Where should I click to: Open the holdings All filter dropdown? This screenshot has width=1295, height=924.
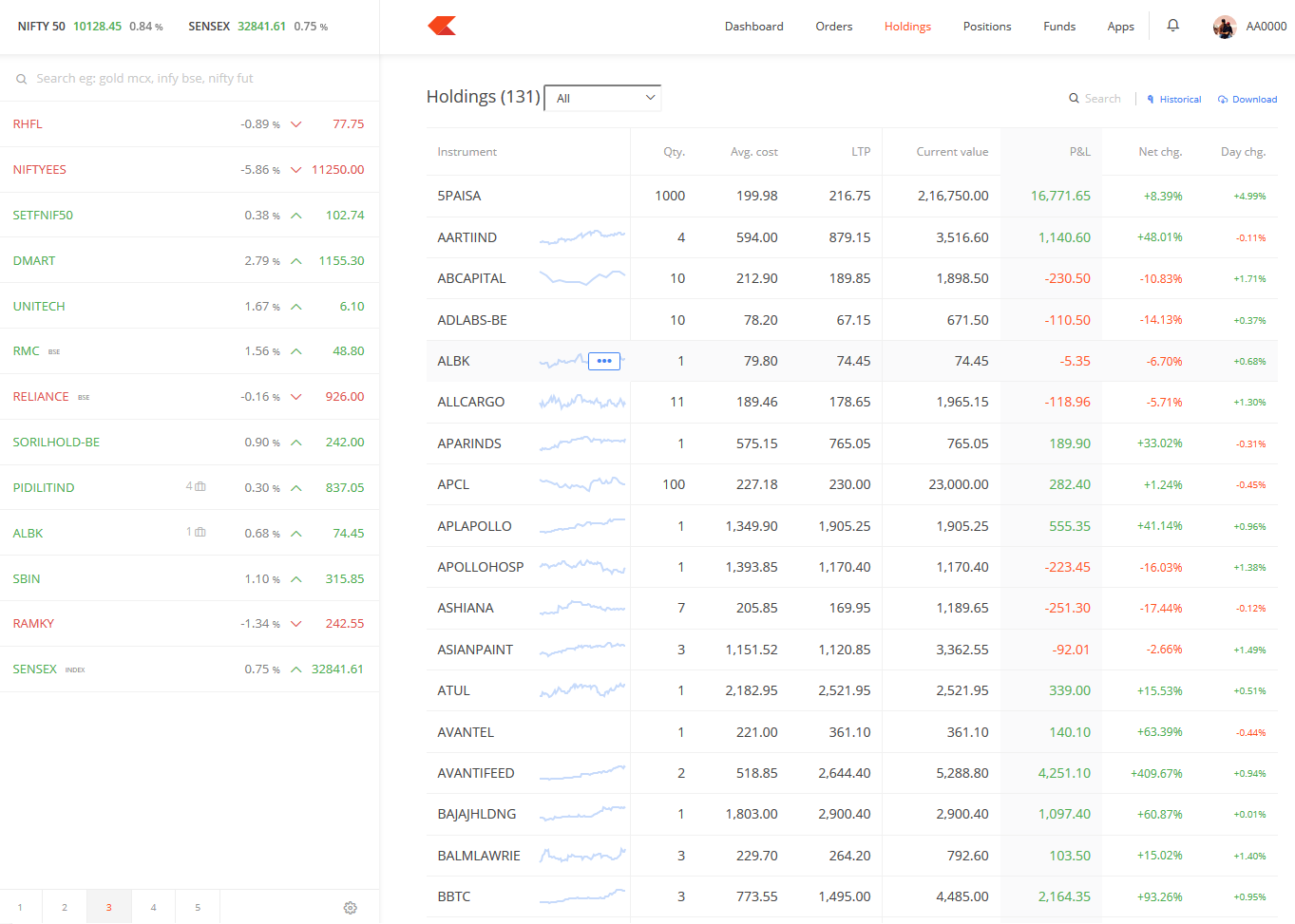[x=603, y=98]
